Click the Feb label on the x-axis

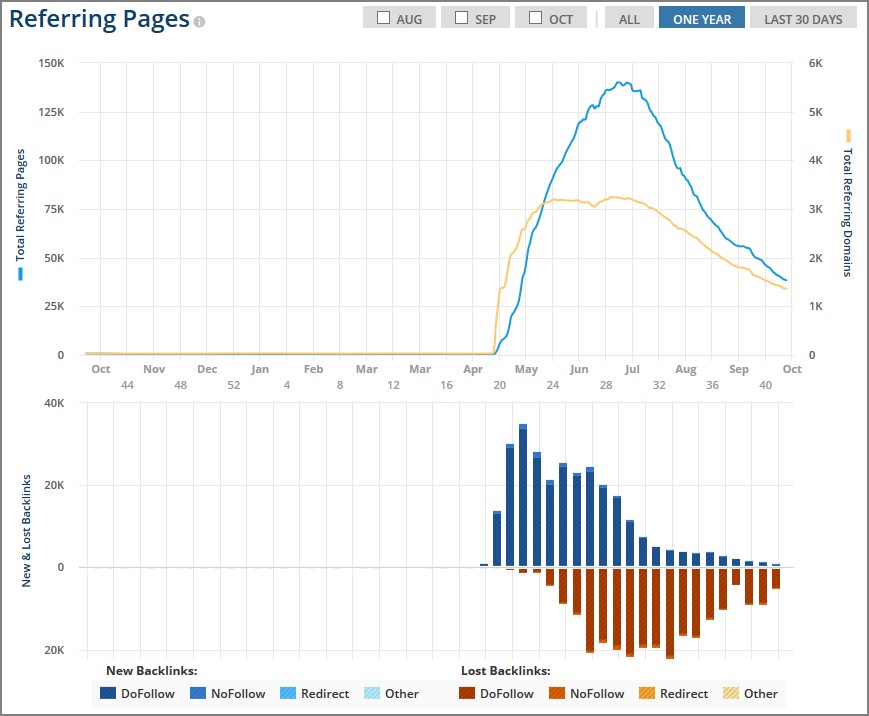[x=313, y=369]
